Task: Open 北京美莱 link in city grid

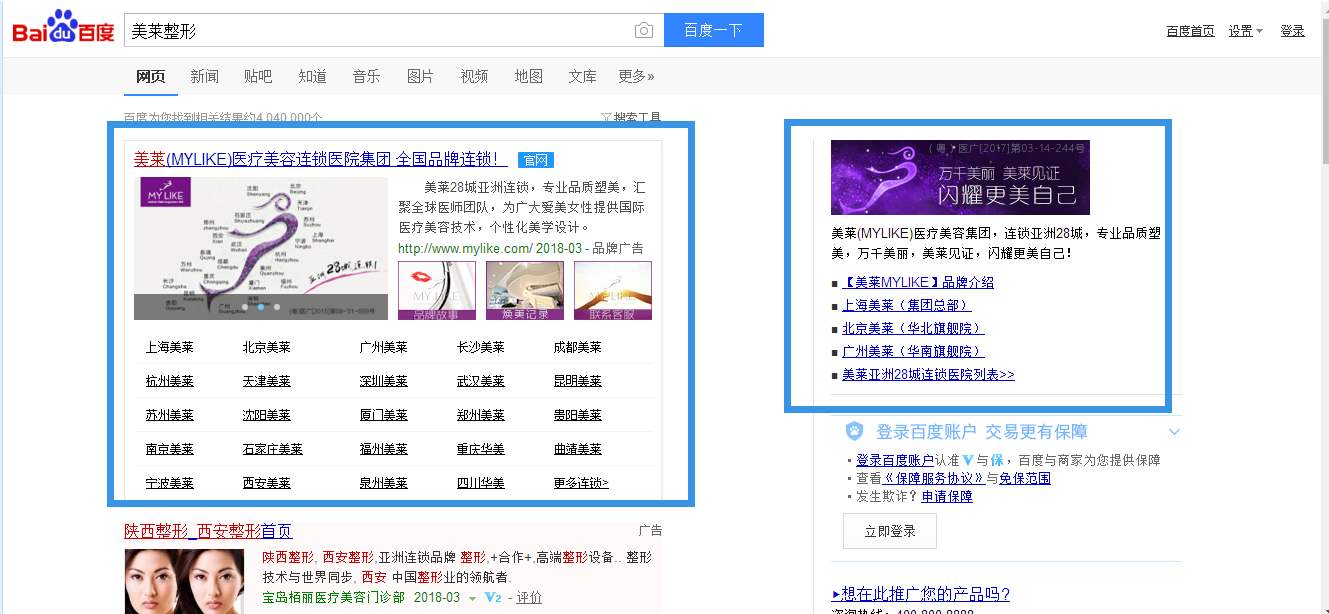Action: tap(267, 347)
